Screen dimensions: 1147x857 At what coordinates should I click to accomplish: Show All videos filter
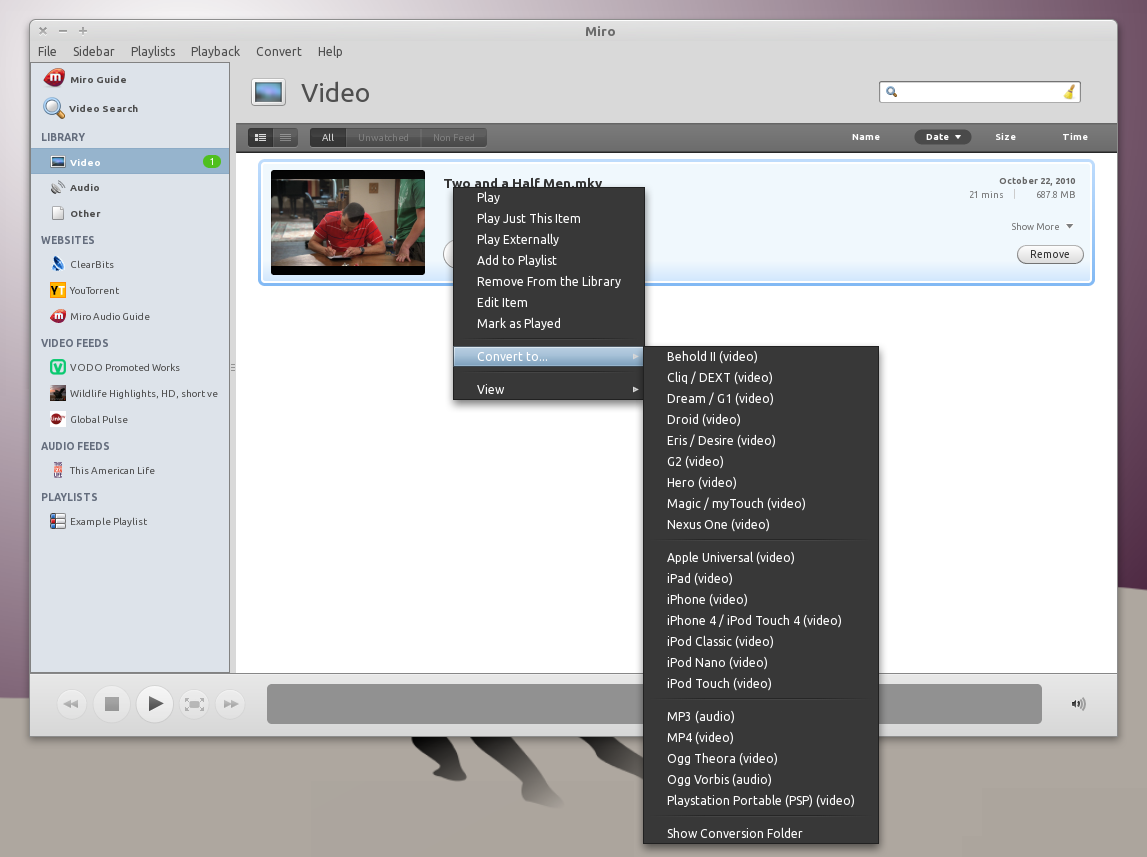(x=328, y=137)
